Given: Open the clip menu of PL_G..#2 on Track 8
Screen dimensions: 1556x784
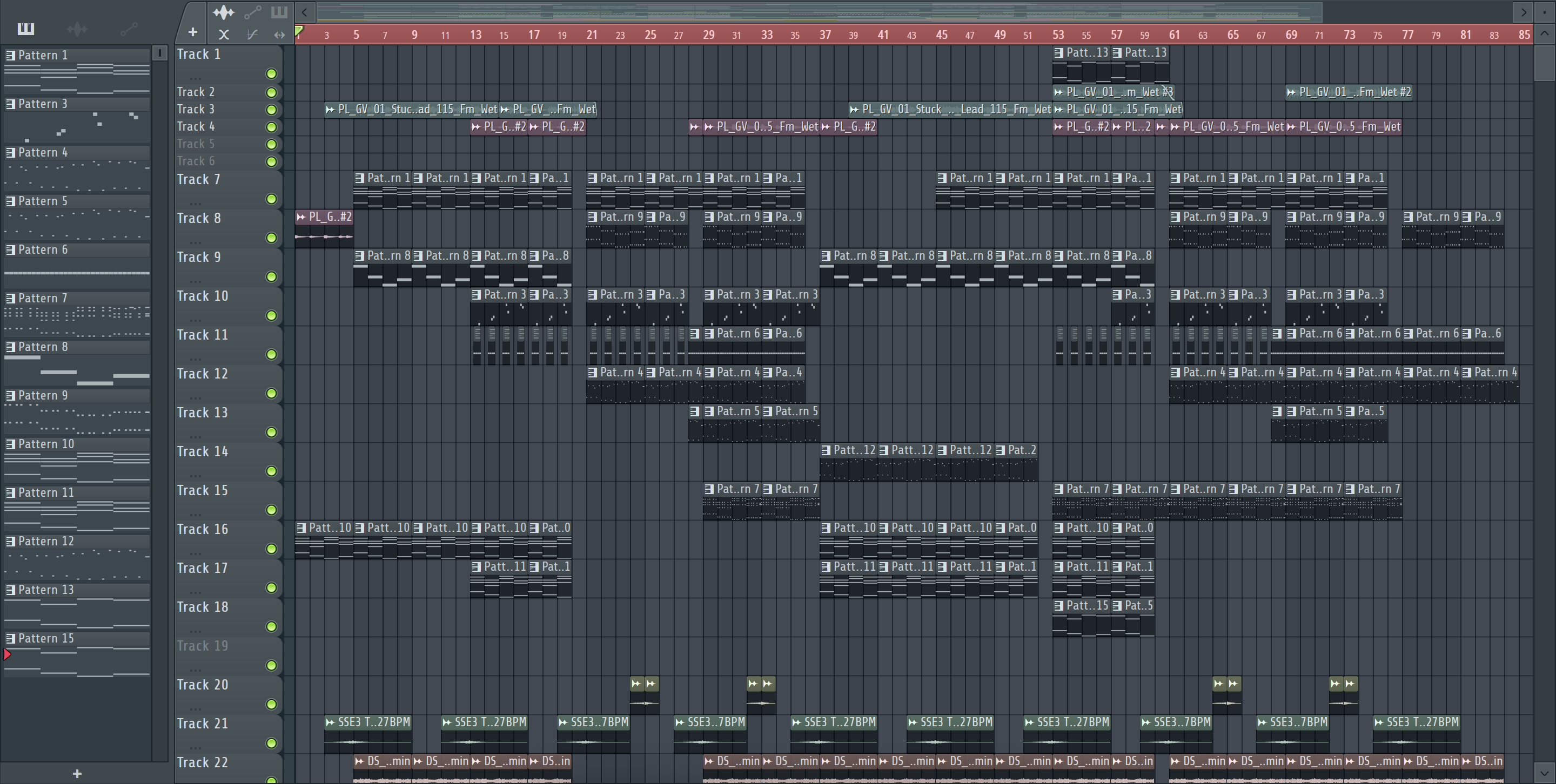Looking at the screenshot, I should 301,217.
